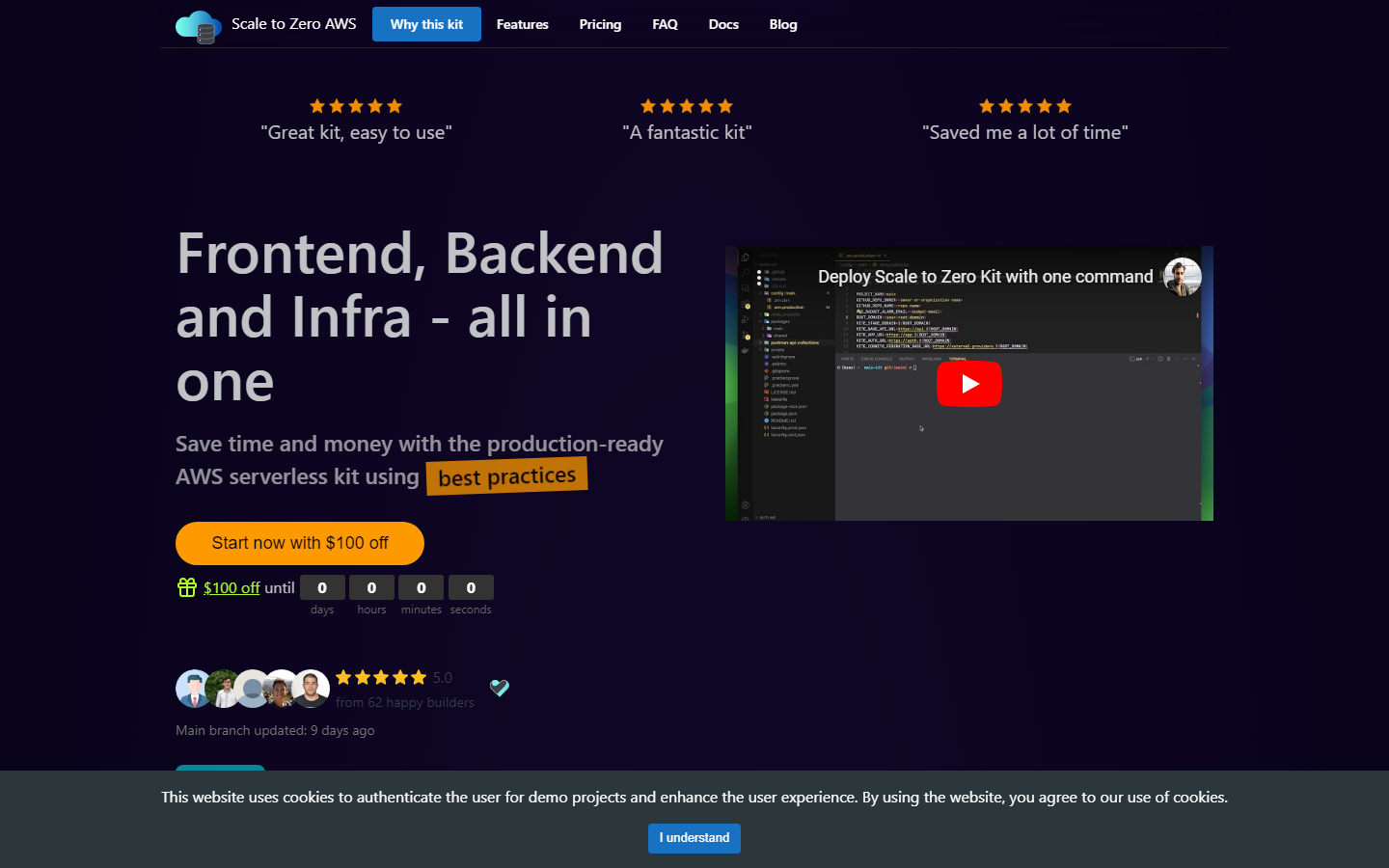Open the Pricing page

[x=600, y=24]
